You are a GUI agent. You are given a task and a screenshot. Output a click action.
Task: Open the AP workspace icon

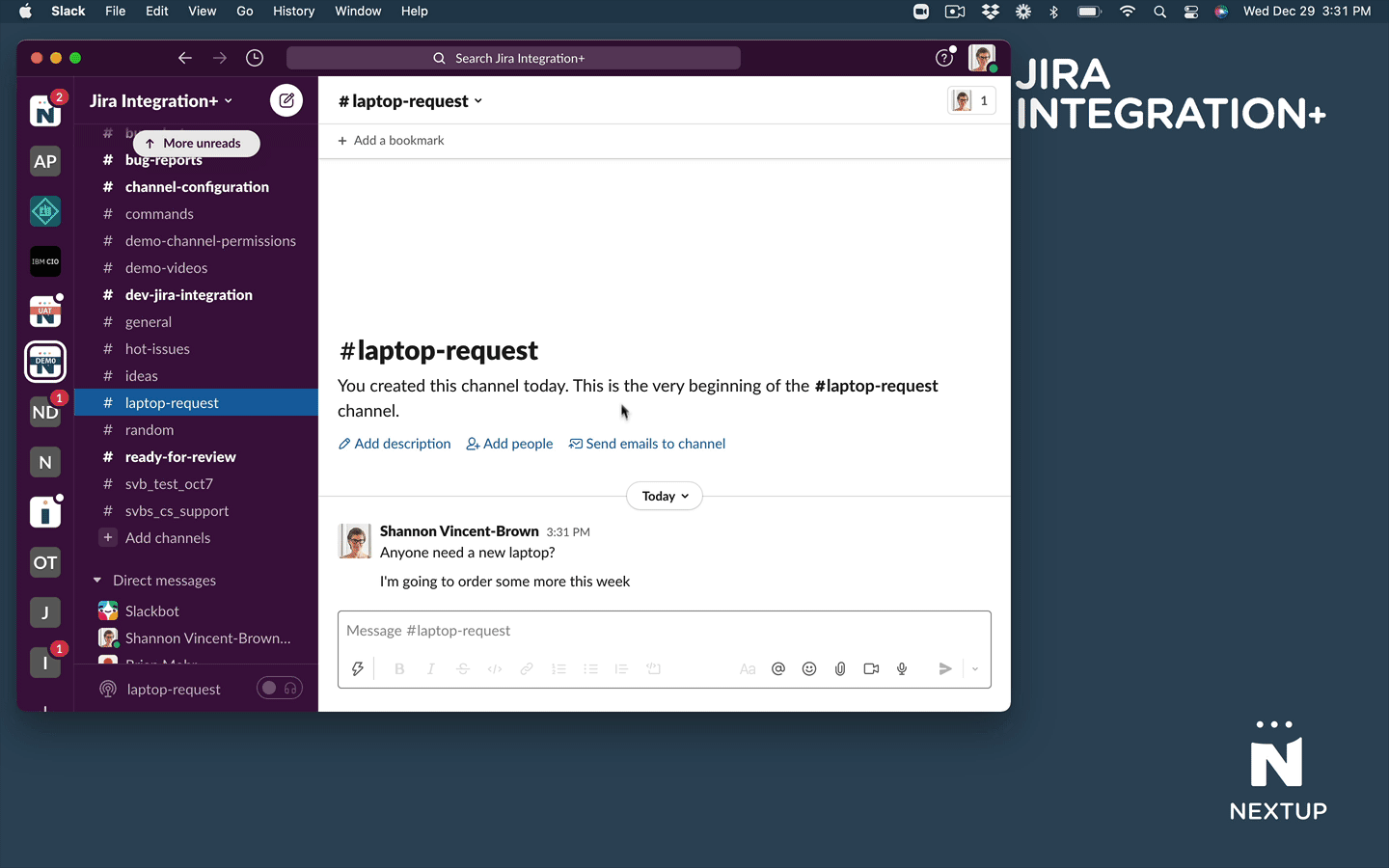45,161
